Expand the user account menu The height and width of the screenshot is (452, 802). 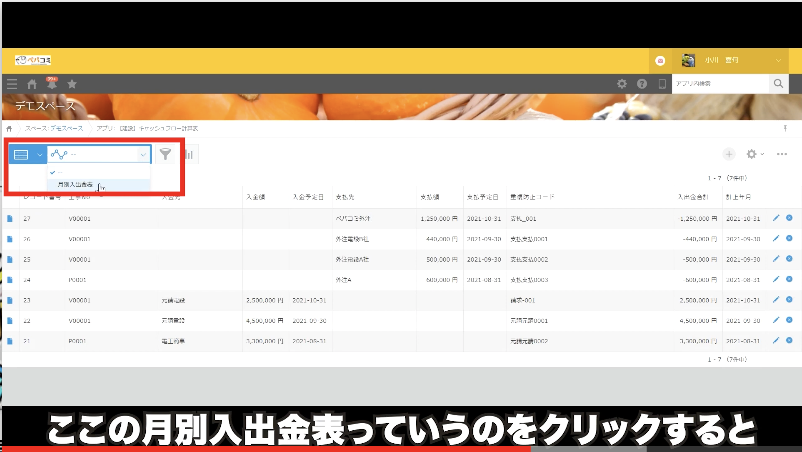[x=778, y=61]
